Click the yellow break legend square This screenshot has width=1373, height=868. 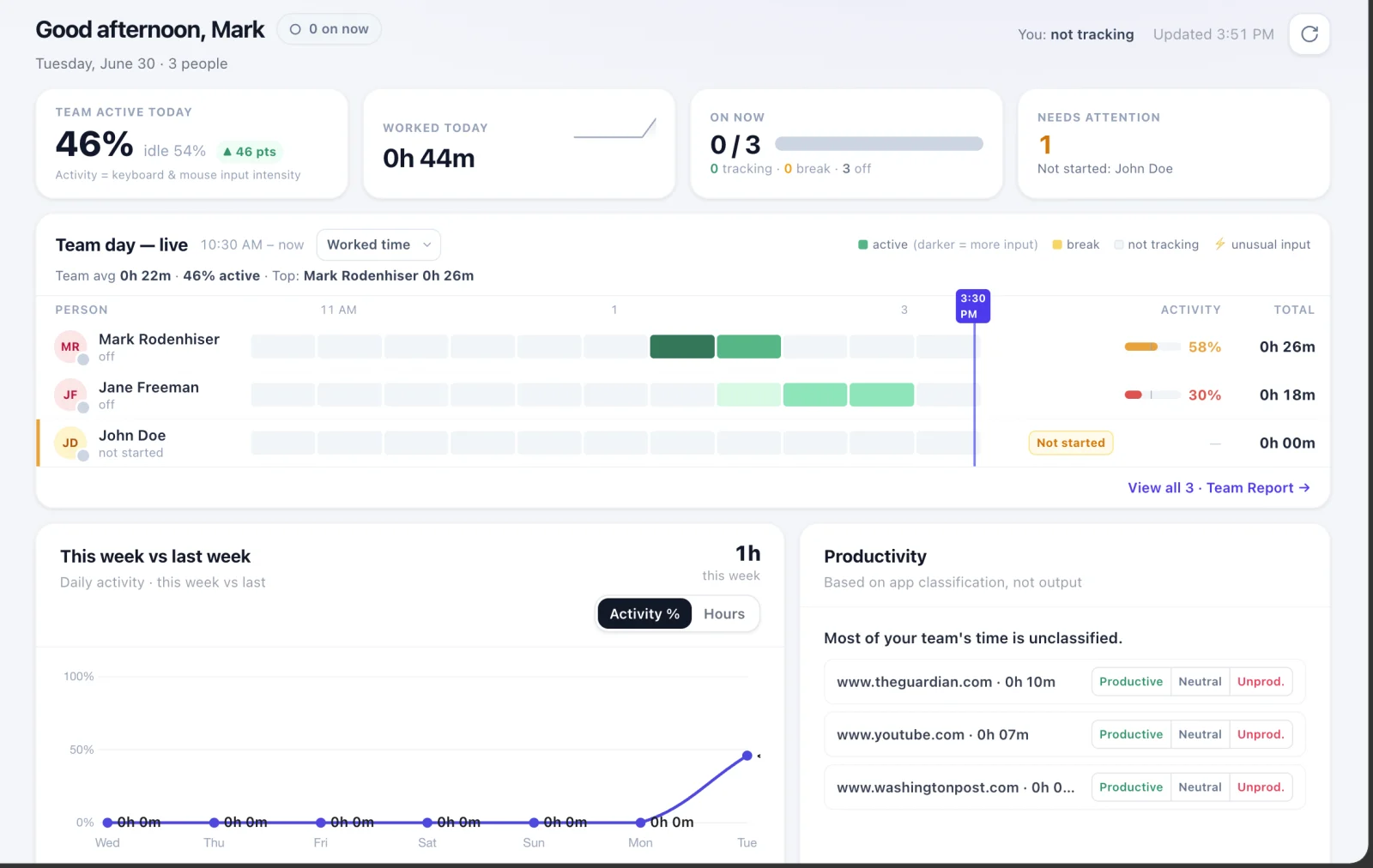pos(1057,244)
